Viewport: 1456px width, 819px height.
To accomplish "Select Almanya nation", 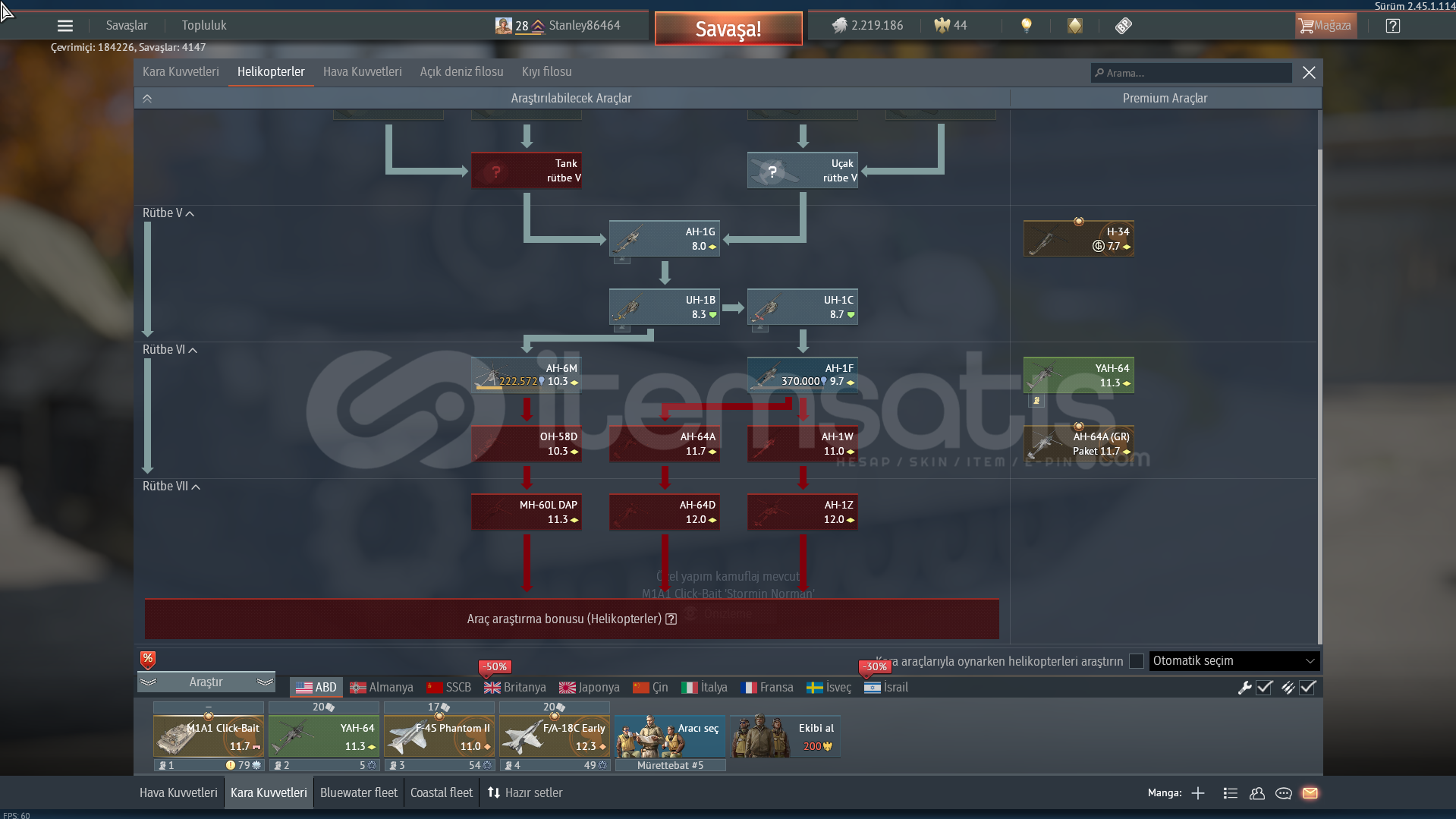I will pyautogui.click(x=382, y=688).
